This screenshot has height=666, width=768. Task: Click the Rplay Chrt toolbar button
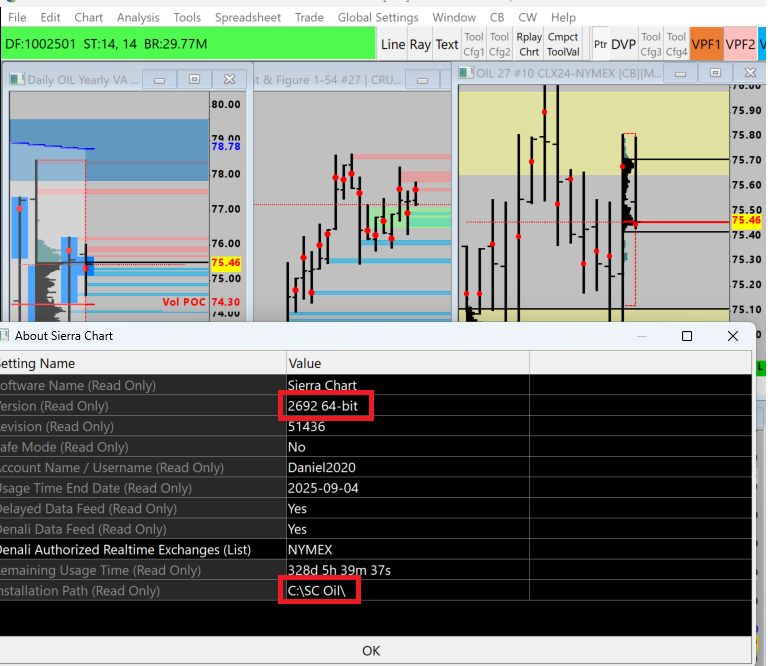(529, 45)
